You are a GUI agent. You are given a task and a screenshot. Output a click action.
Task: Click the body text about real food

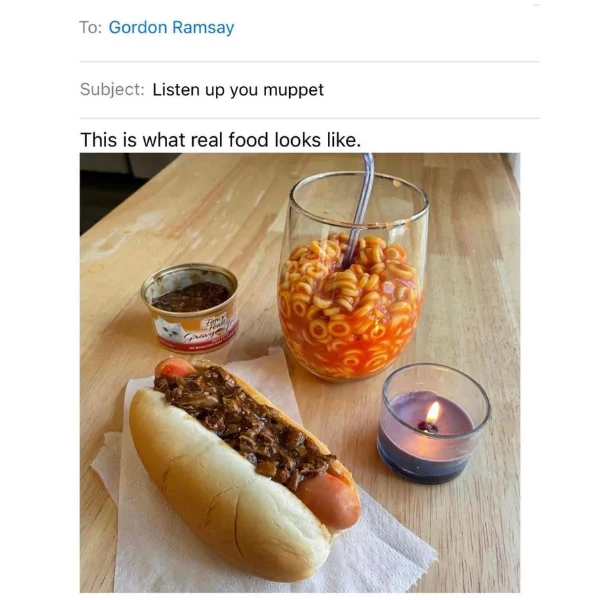click(220, 140)
